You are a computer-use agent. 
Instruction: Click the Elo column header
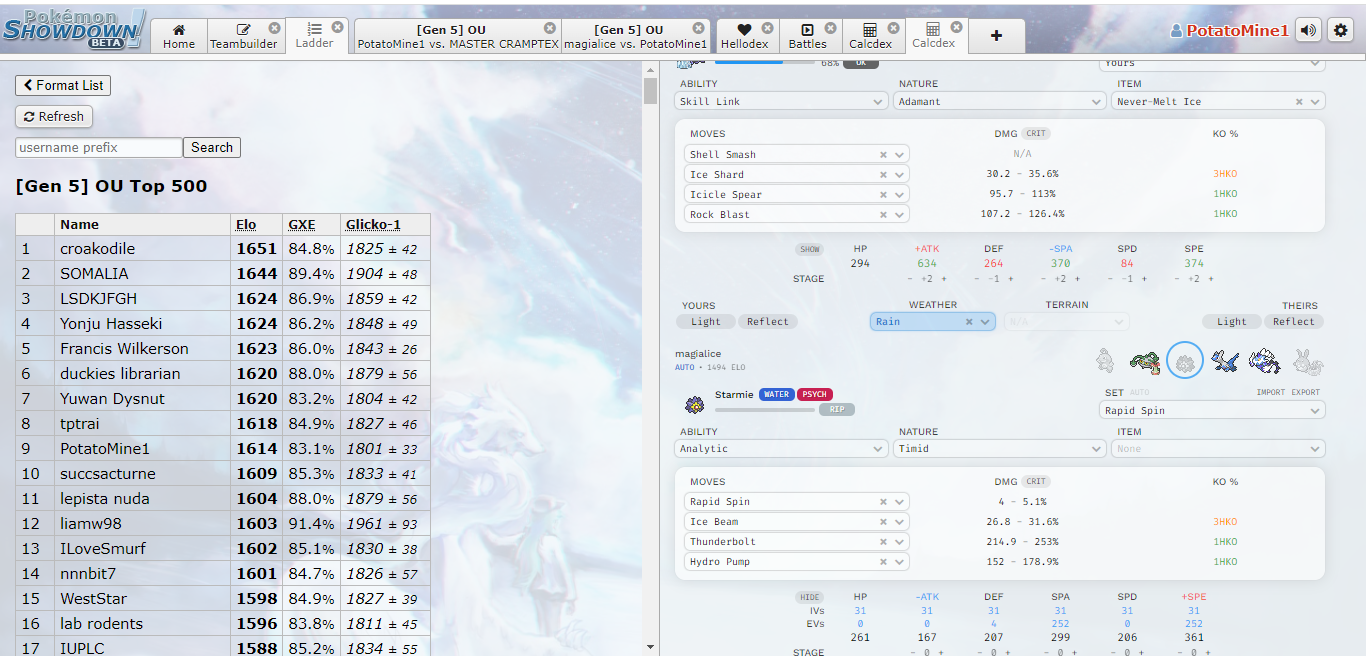point(246,225)
